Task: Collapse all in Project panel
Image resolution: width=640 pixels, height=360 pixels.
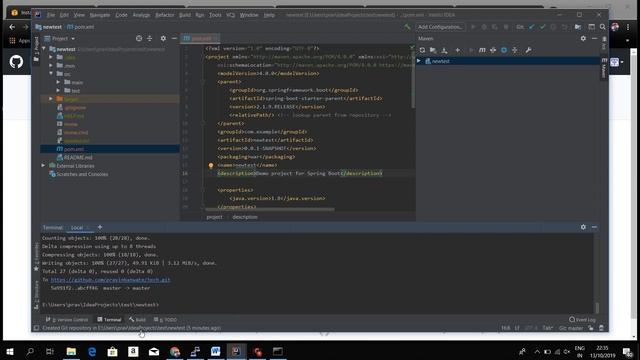Action: click(x=150, y=38)
